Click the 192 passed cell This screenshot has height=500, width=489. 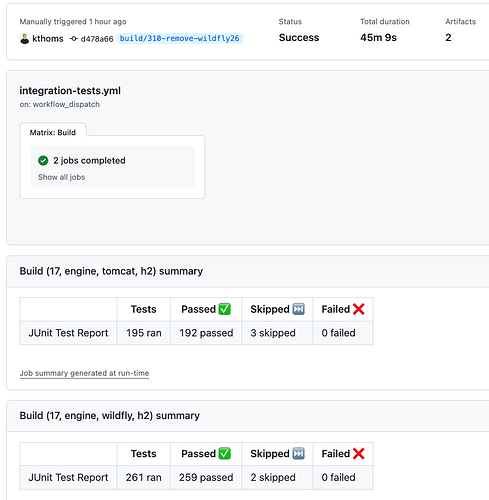206,333
